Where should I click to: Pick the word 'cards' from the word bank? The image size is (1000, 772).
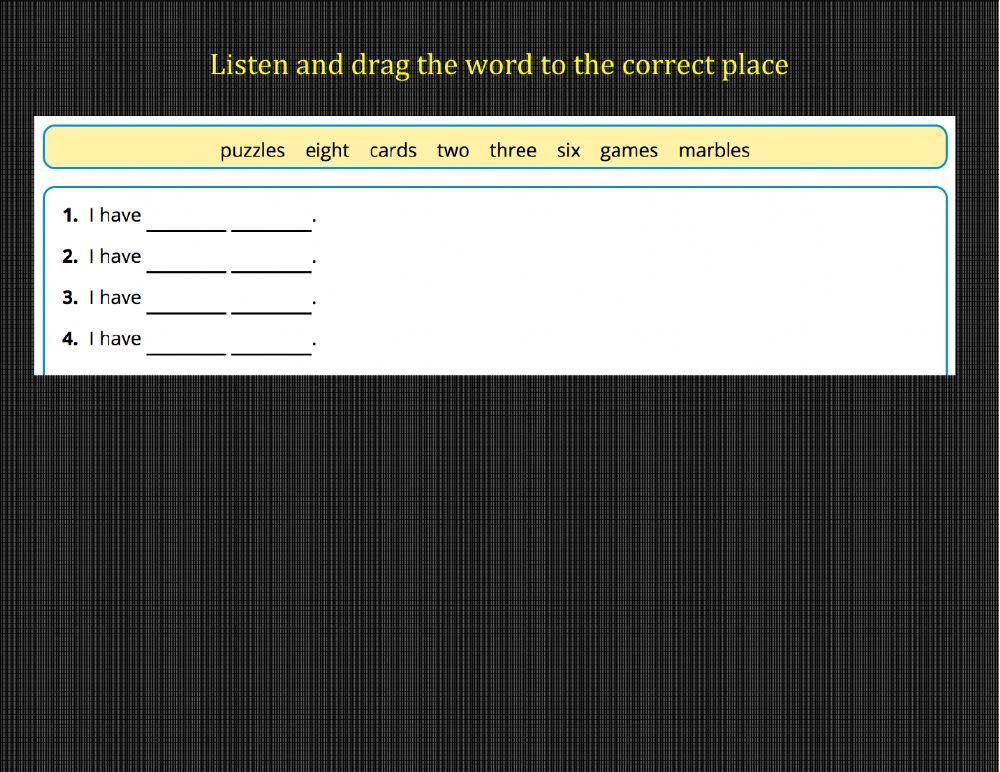[x=393, y=150]
